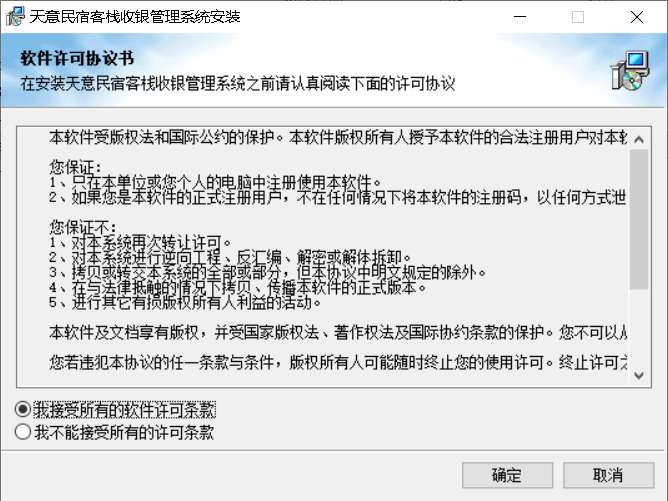Click the 确定 button
The height and width of the screenshot is (501, 668).
pos(507,475)
